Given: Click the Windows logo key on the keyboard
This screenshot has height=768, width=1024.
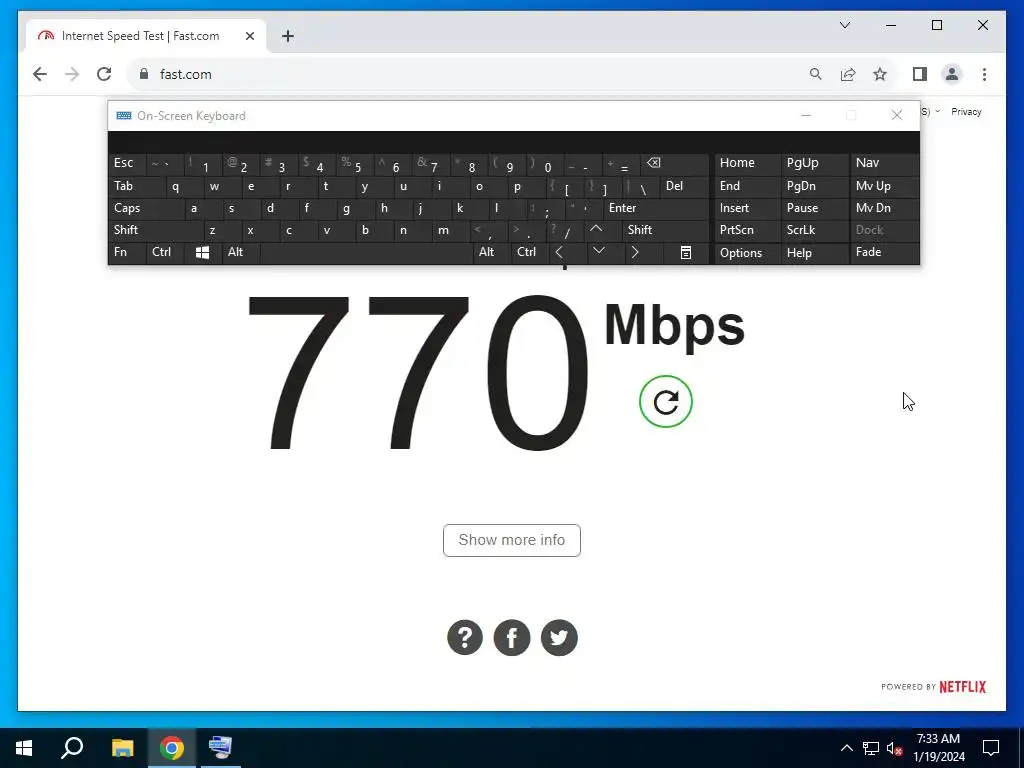Looking at the screenshot, I should point(202,253).
